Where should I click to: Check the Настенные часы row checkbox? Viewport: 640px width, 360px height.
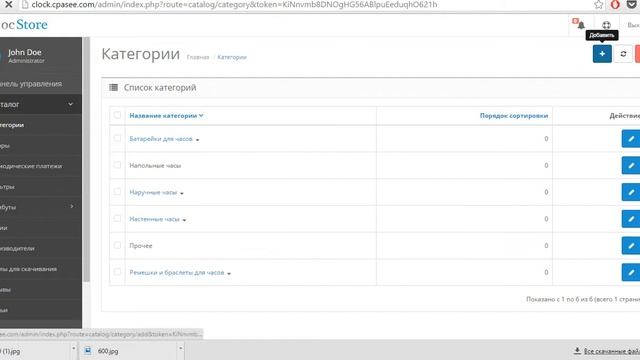118,218
